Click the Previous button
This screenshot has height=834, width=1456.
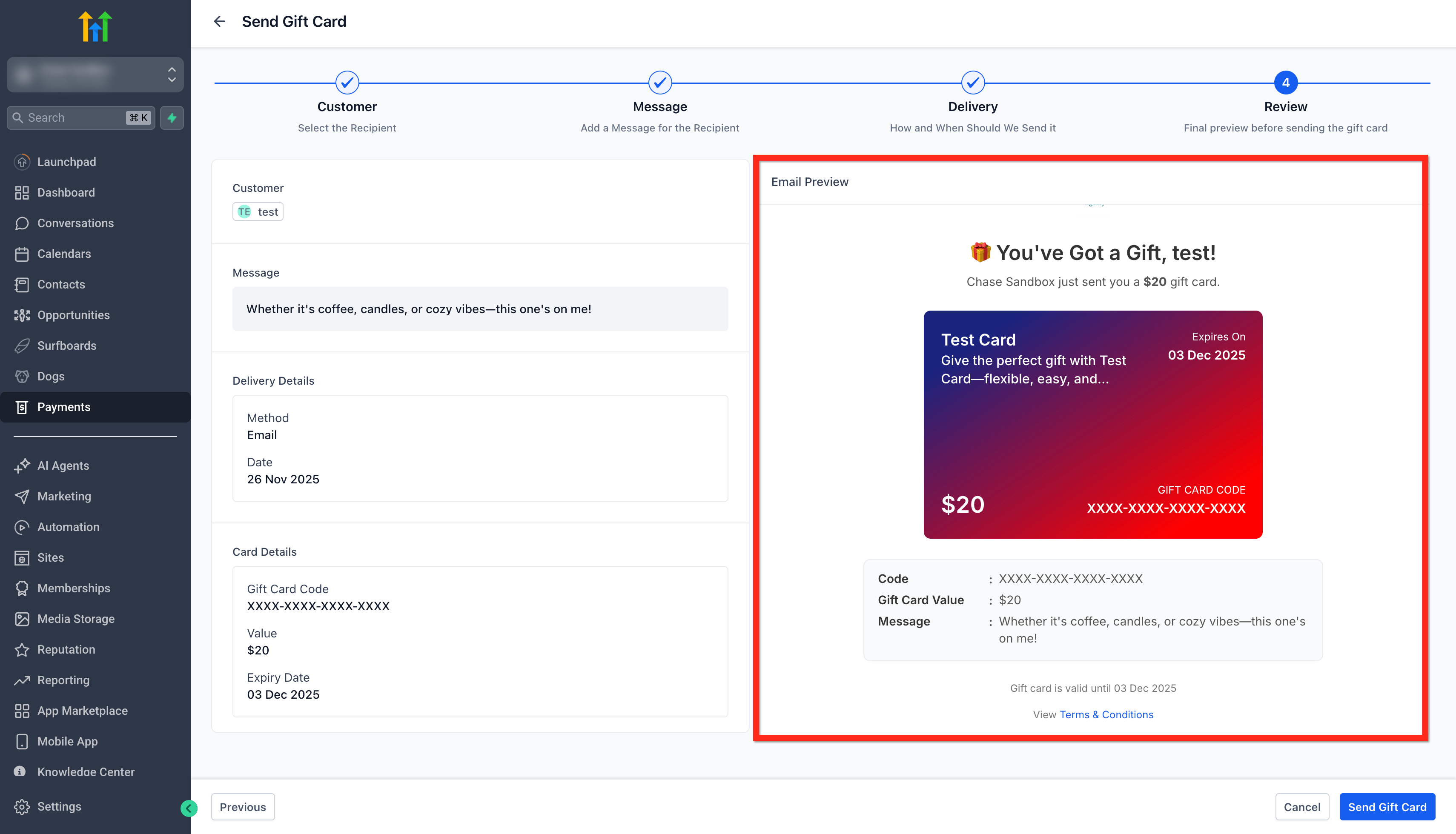tap(243, 806)
